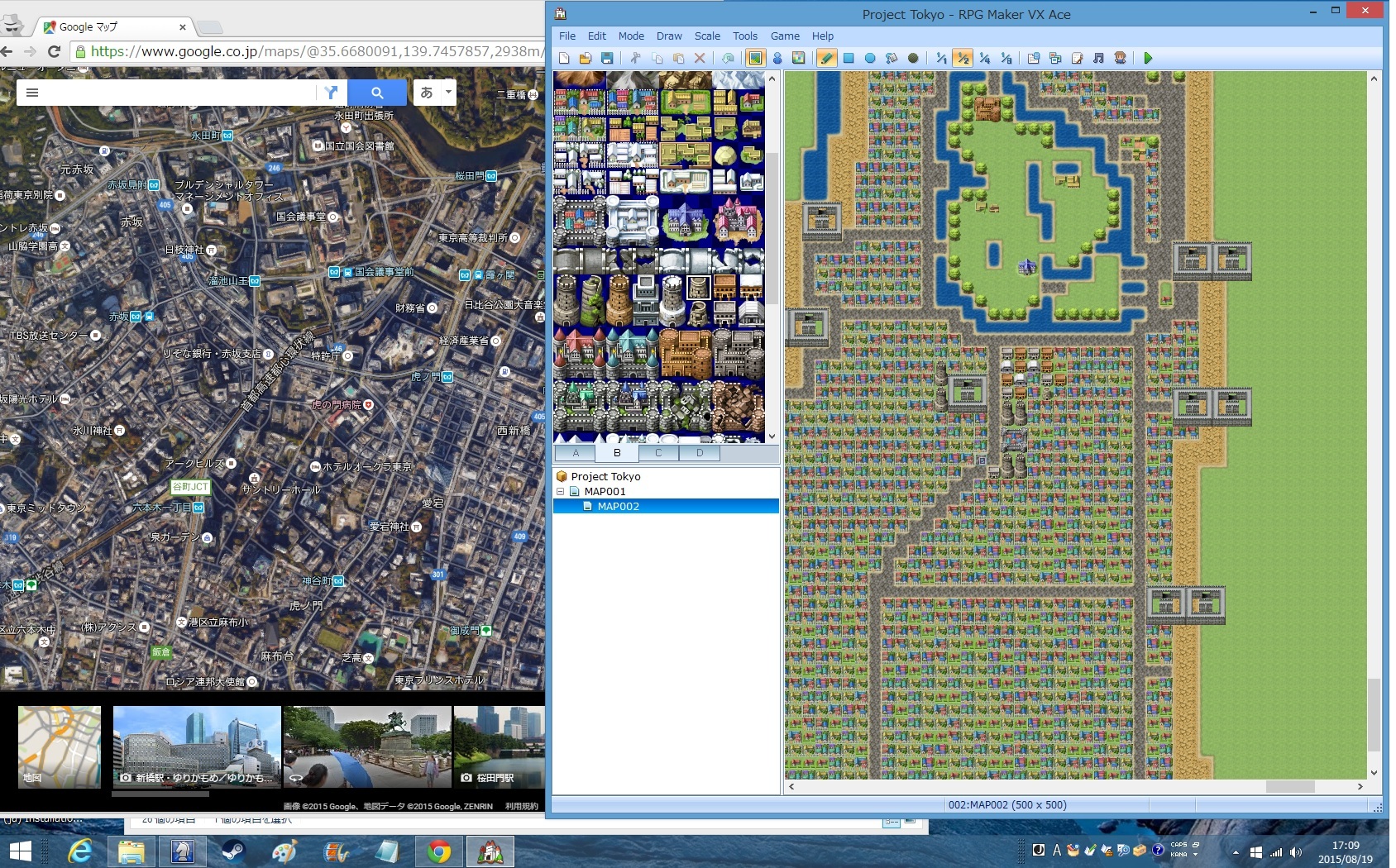Start Playtest with the green arrow

pos(1148,58)
